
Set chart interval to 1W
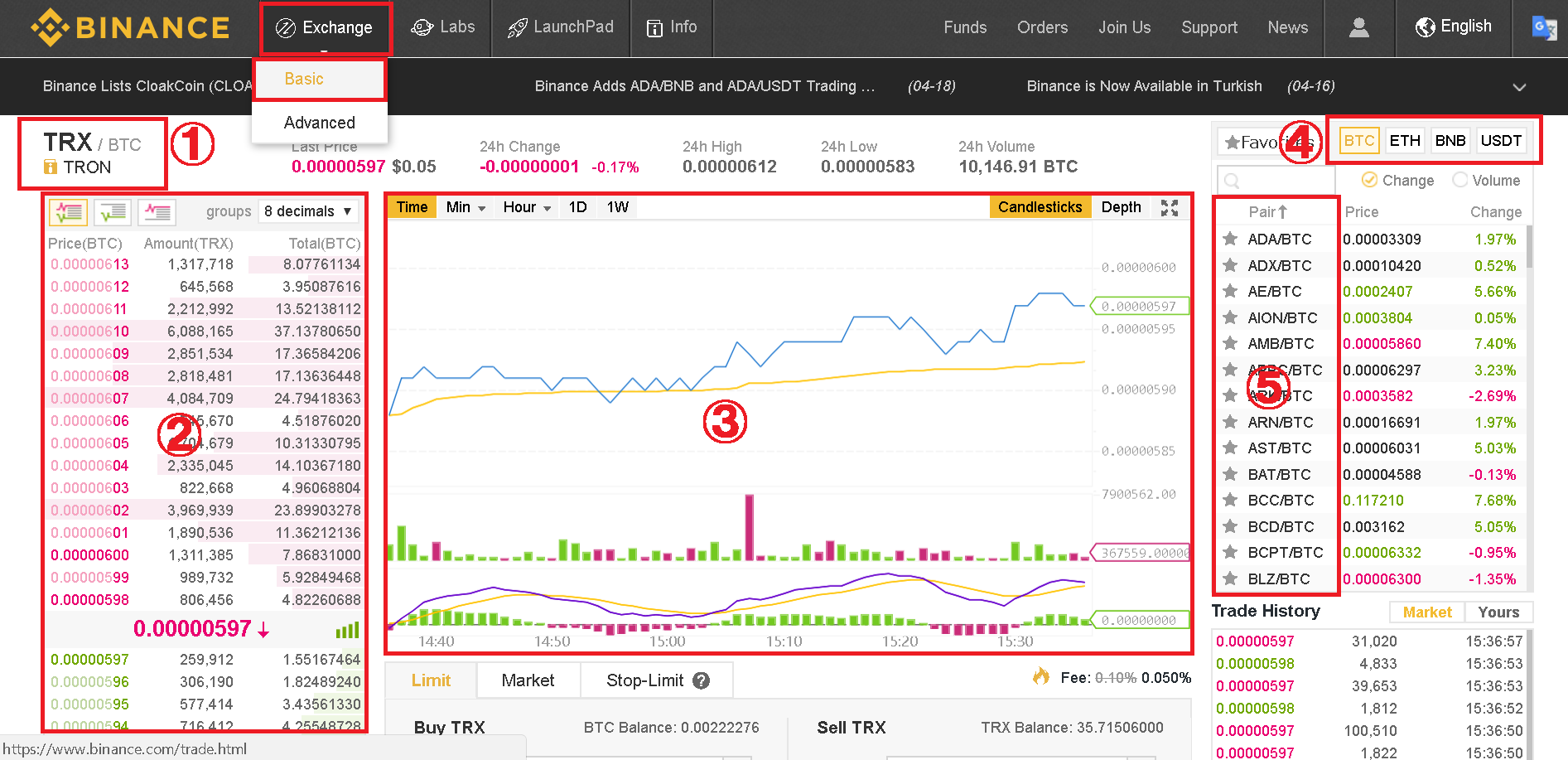tap(617, 207)
